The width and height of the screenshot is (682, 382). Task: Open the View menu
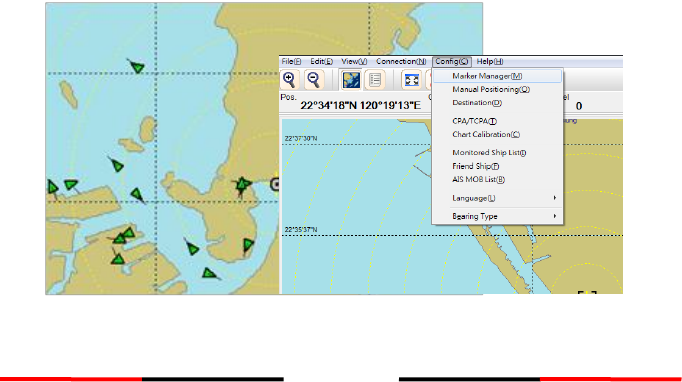[x=354, y=61]
